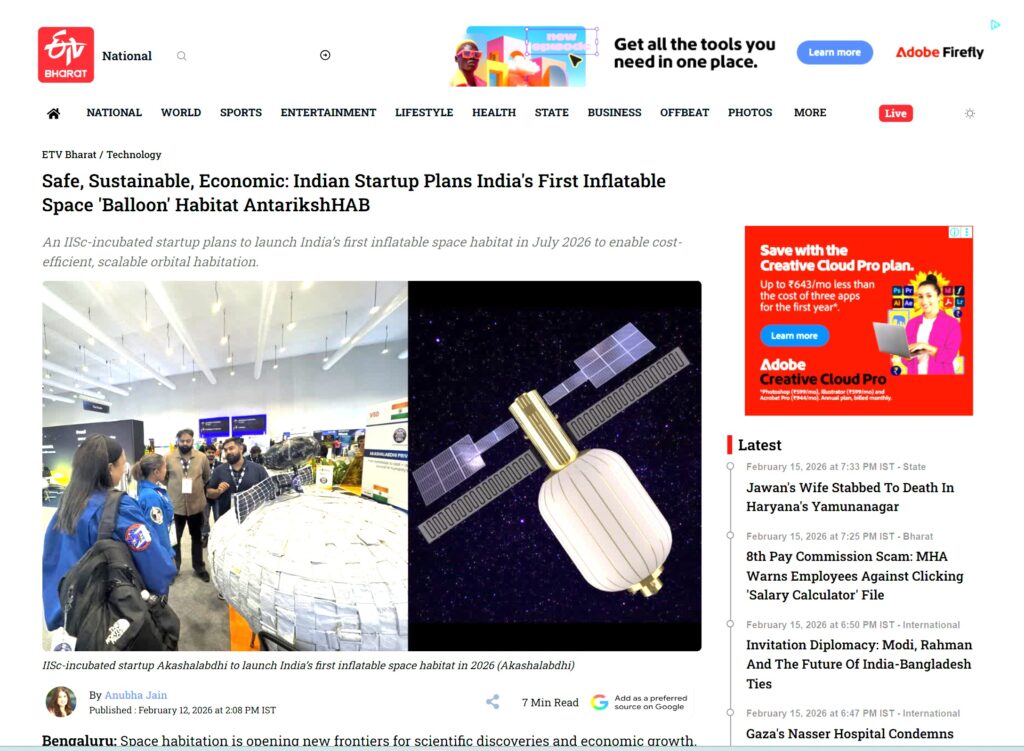Image resolution: width=1024 pixels, height=751 pixels.
Task: Click Learn more on Adobe Firefly banner
Action: click(x=835, y=52)
